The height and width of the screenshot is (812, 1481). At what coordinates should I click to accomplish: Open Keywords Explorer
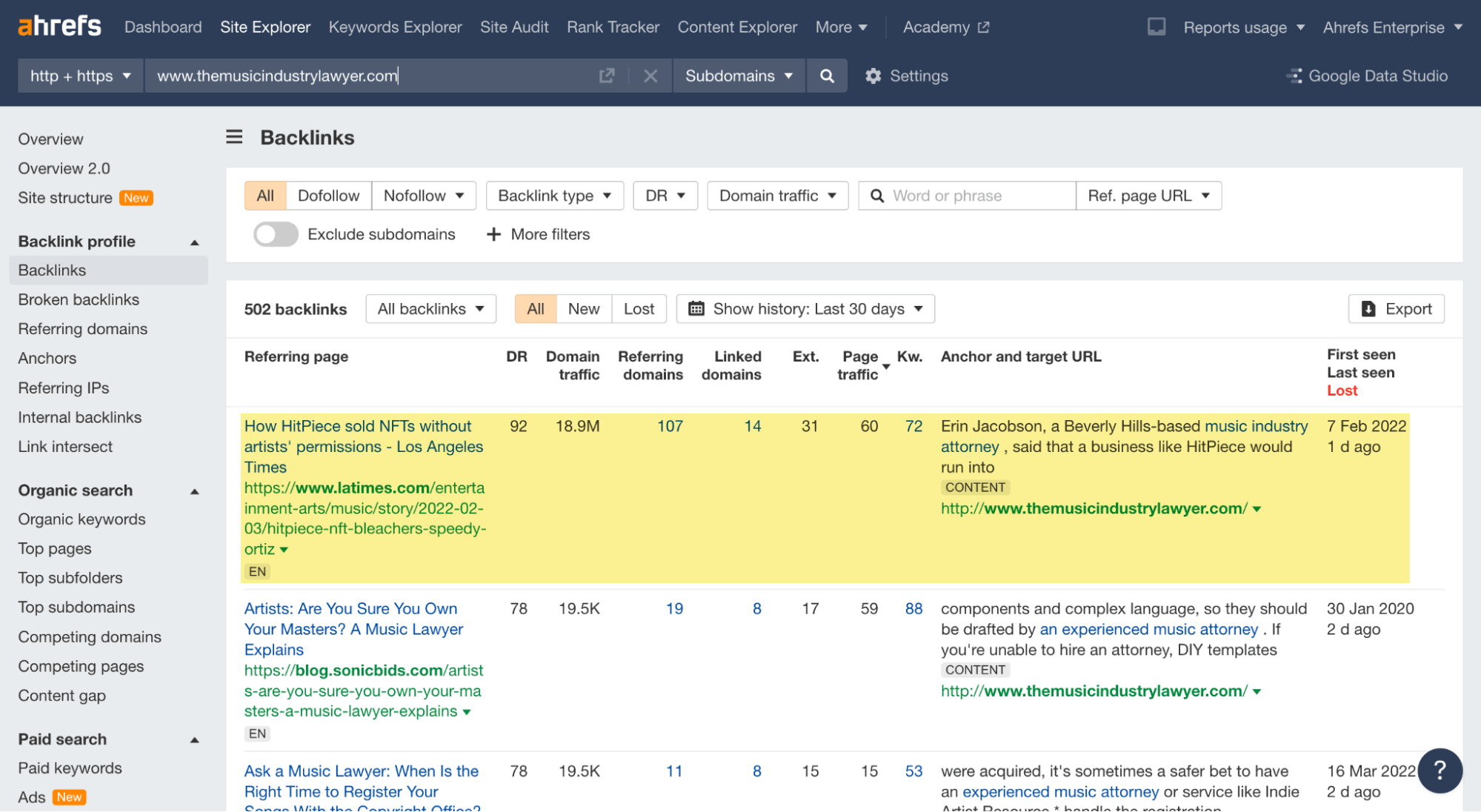395,27
